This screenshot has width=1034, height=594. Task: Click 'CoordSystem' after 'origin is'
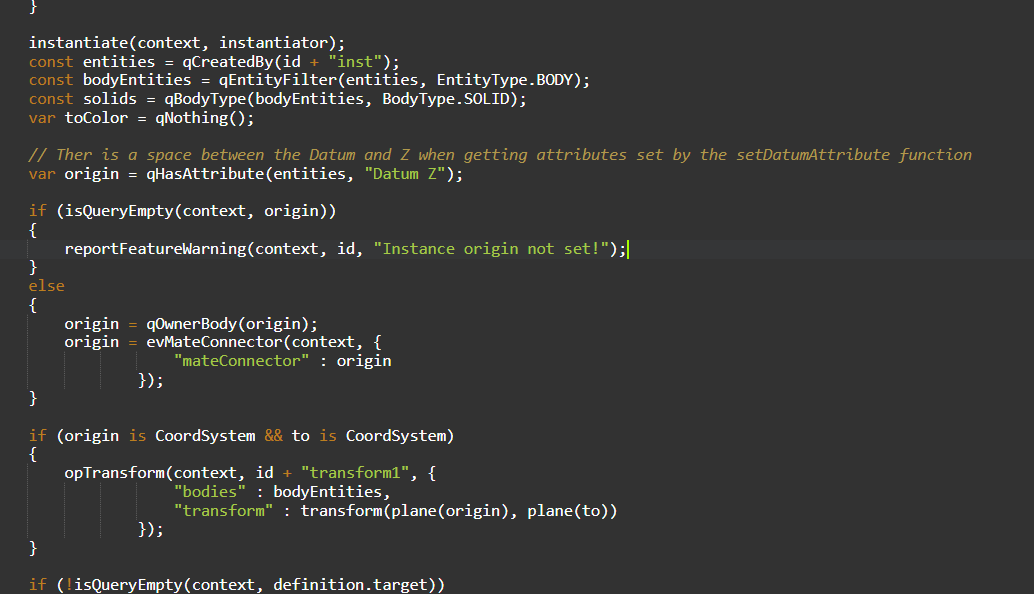(x=205, y=436)
